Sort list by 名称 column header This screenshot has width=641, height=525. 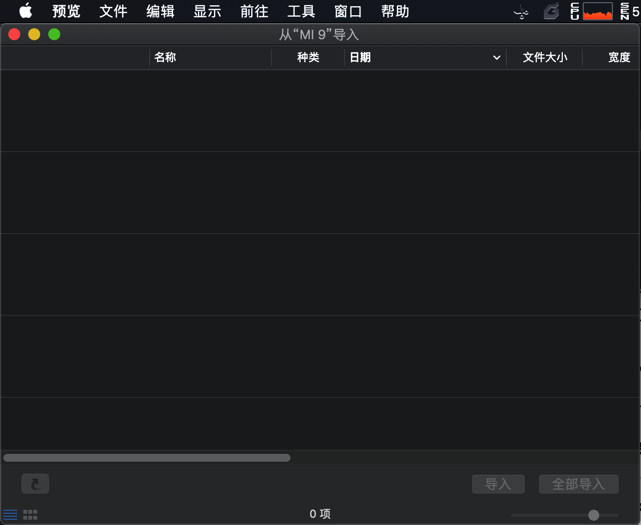coord(165,58)
